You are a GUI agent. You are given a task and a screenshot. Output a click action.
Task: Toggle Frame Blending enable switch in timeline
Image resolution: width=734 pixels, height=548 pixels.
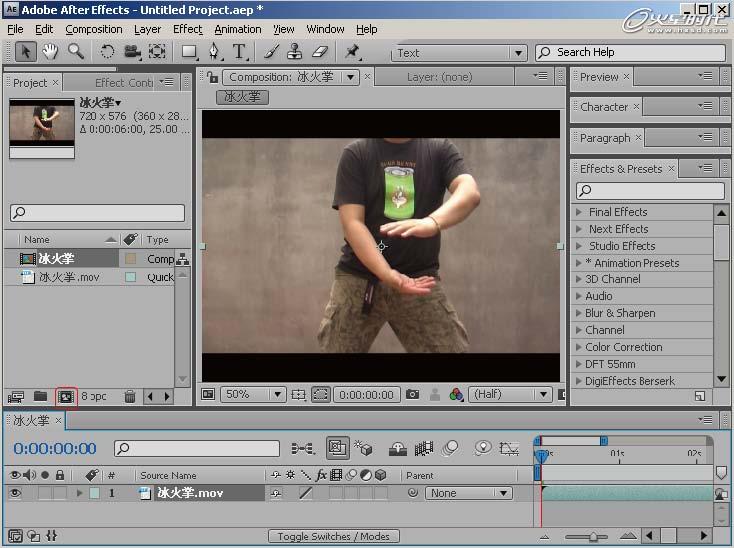pos(424,449)
